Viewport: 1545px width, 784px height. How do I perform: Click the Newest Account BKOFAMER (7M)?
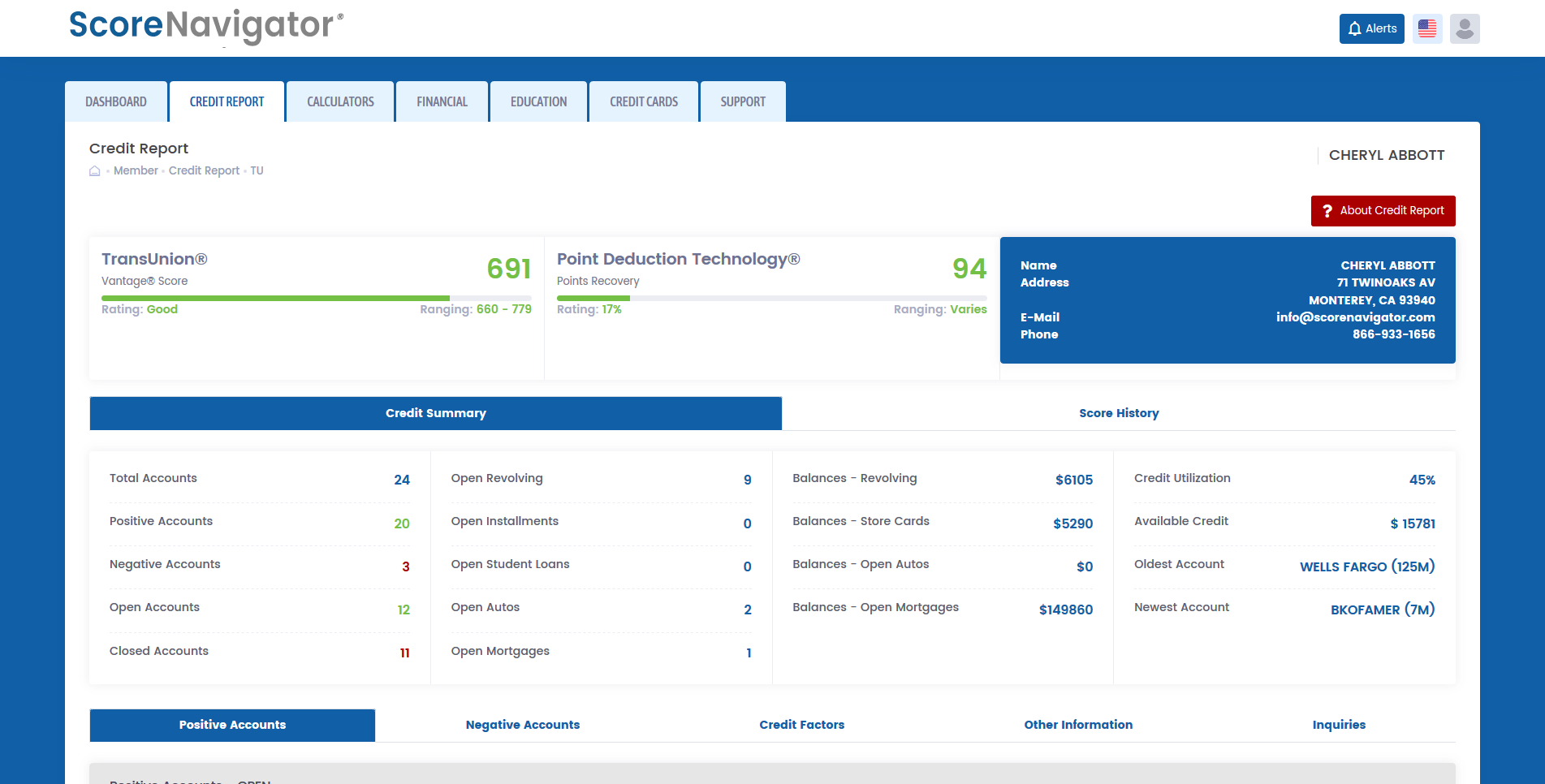tap(1383, 610)
